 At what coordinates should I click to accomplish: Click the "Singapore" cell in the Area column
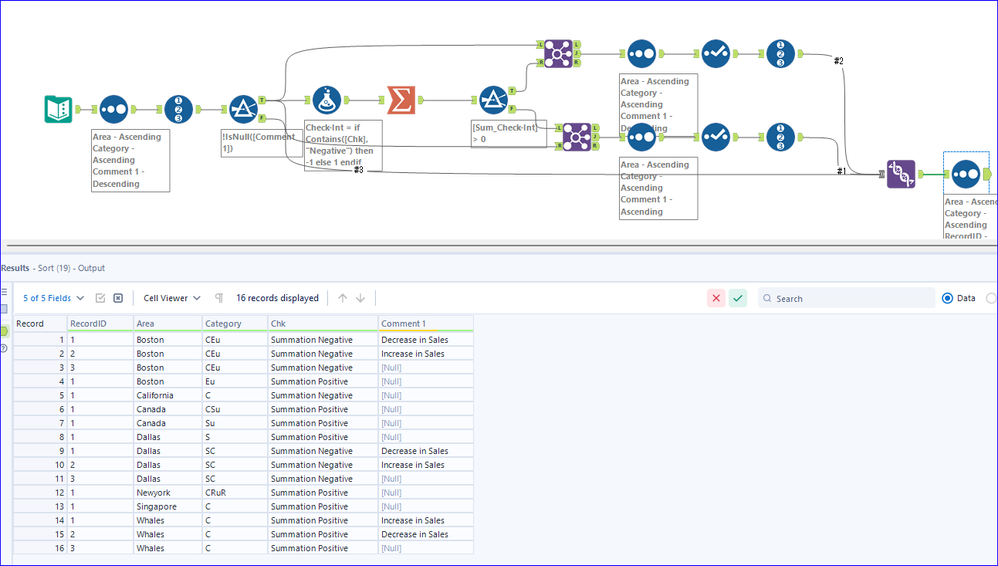click(x=168, y=507)
